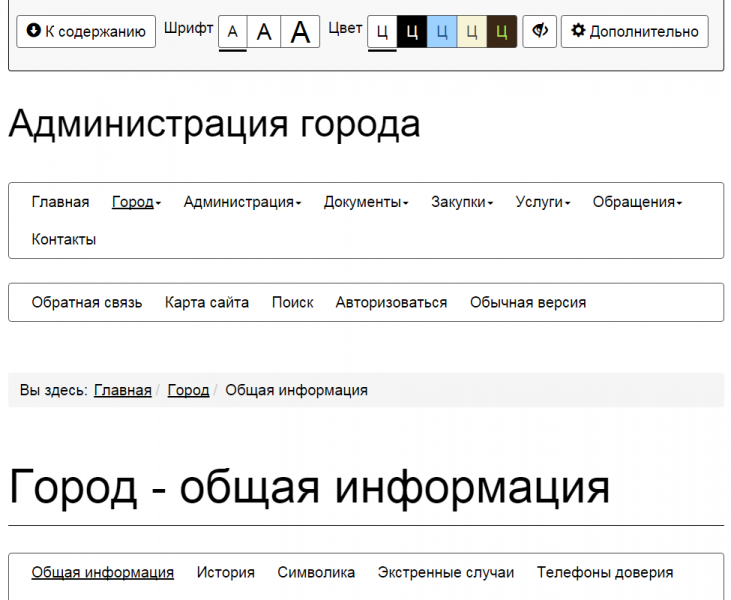Toggle image display with the eye icon

point(540,31)
